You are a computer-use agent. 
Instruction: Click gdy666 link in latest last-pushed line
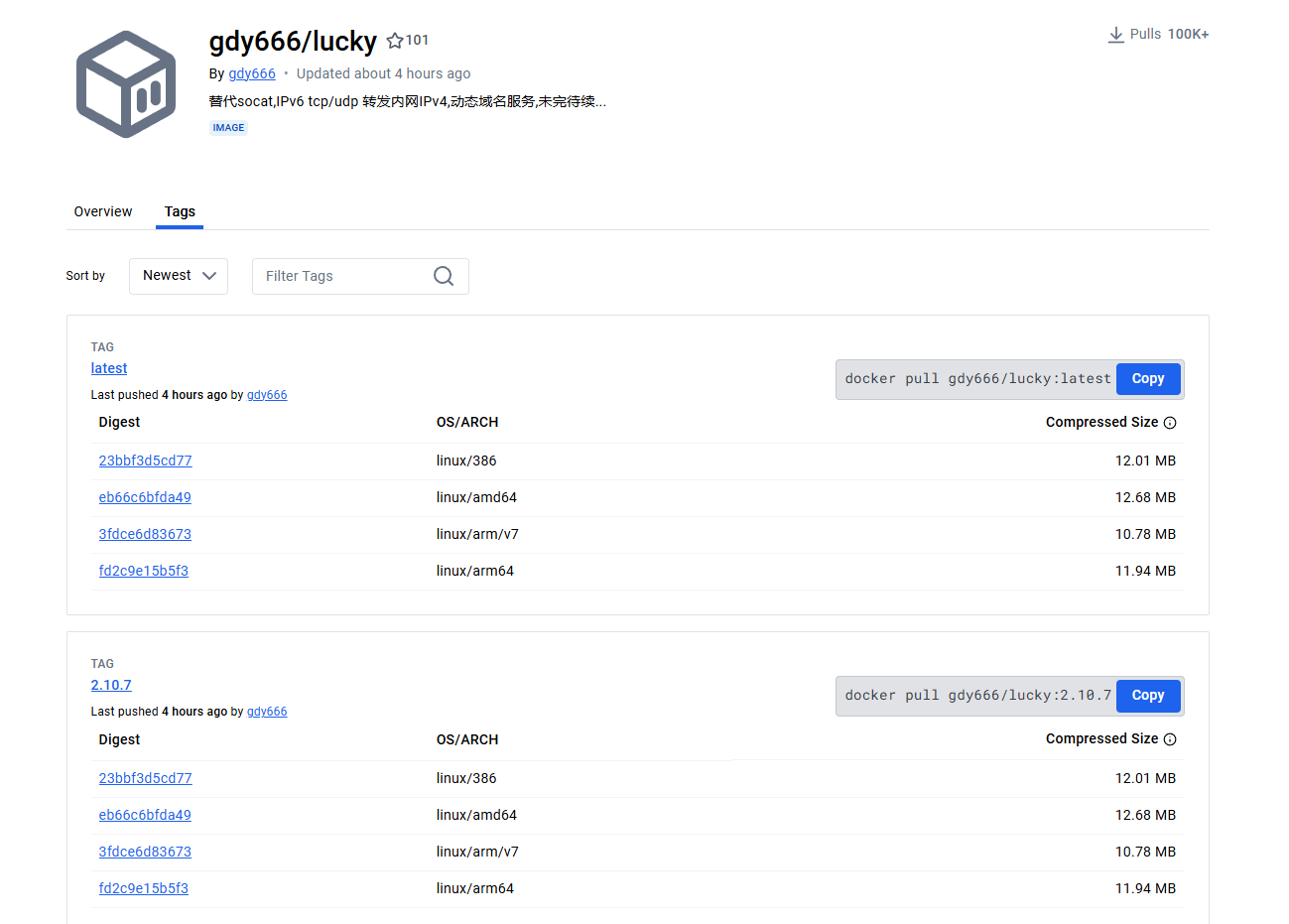coord(267,395)
